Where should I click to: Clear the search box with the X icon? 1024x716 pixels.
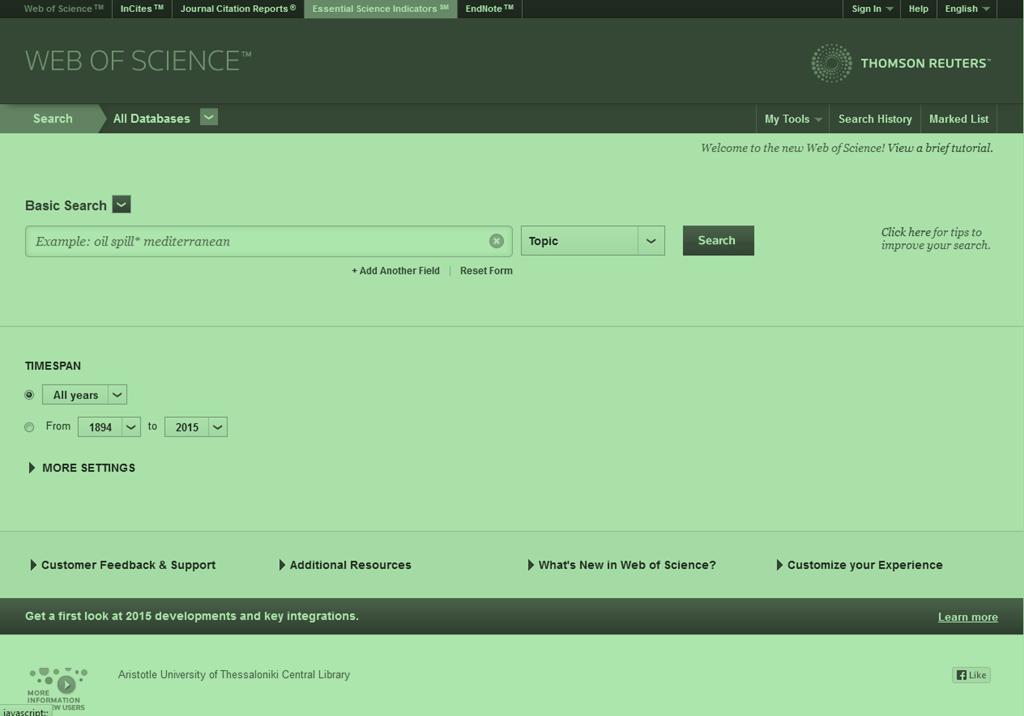[496, 241]
